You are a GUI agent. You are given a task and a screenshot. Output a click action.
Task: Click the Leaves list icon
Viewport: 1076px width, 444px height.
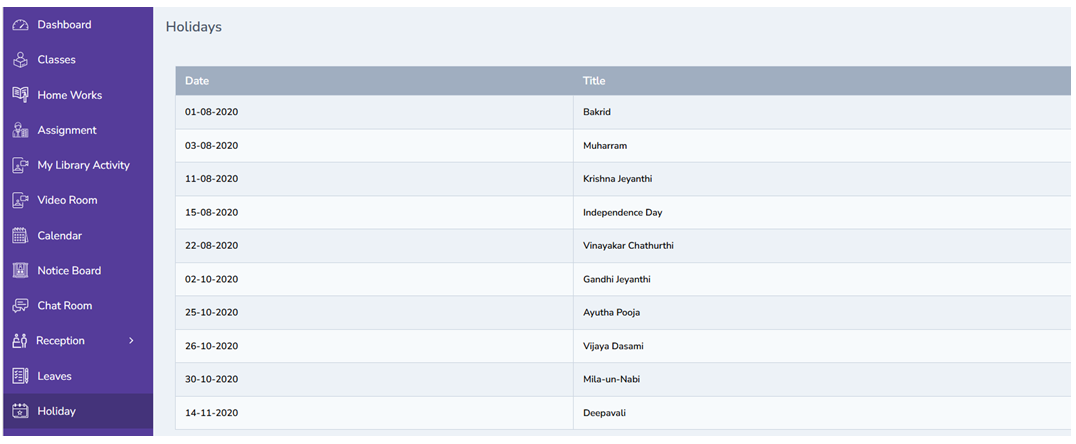20,376
